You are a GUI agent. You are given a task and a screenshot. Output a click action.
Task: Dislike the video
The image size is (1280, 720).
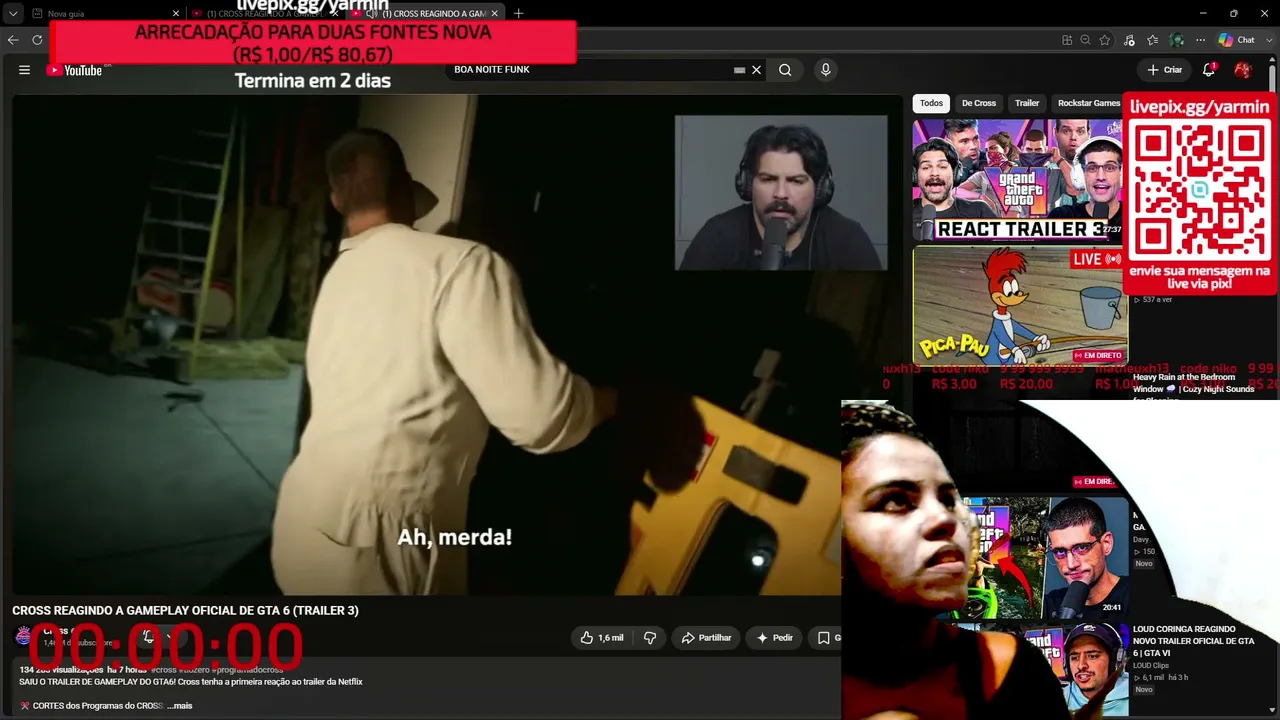tap(650, 638)
